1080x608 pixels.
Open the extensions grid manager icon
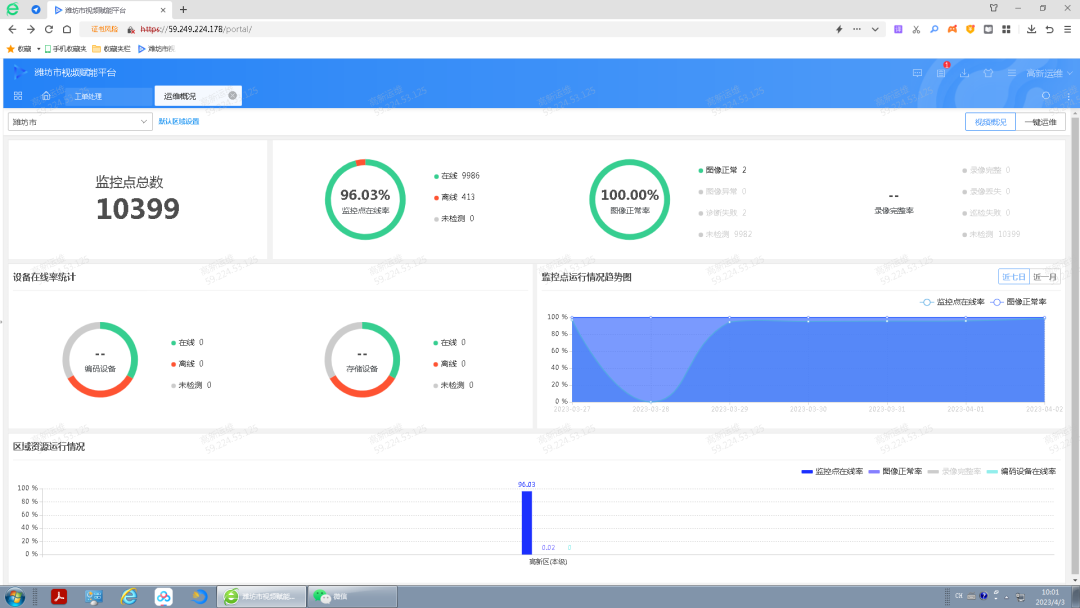click(1006, 30)
